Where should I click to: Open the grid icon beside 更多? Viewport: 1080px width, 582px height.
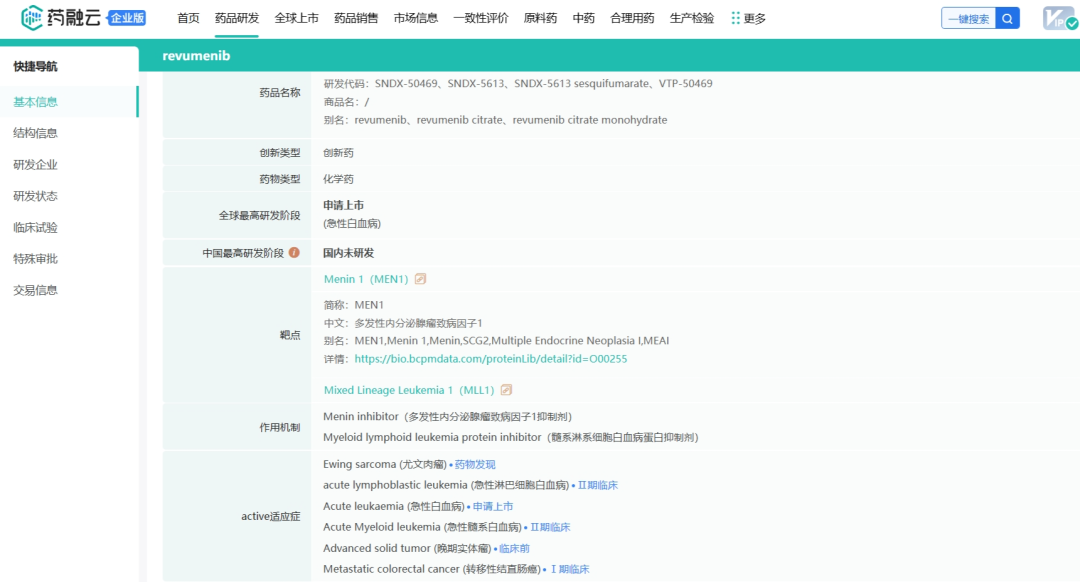click(x=736, y=18)
